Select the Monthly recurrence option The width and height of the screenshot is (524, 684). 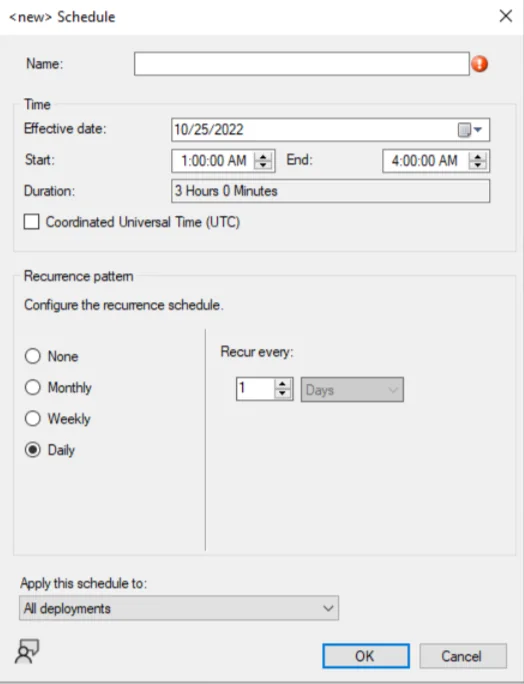coord(33,387)
